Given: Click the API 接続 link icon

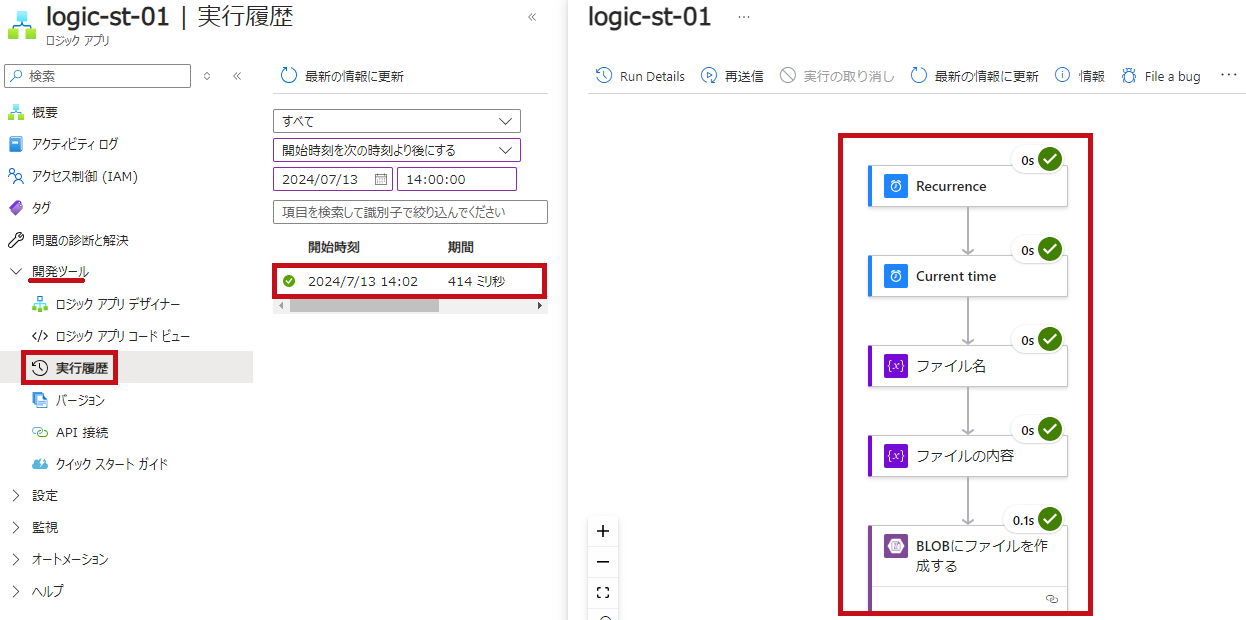Looking at the screenshot, I should click(x=40, y=432).
